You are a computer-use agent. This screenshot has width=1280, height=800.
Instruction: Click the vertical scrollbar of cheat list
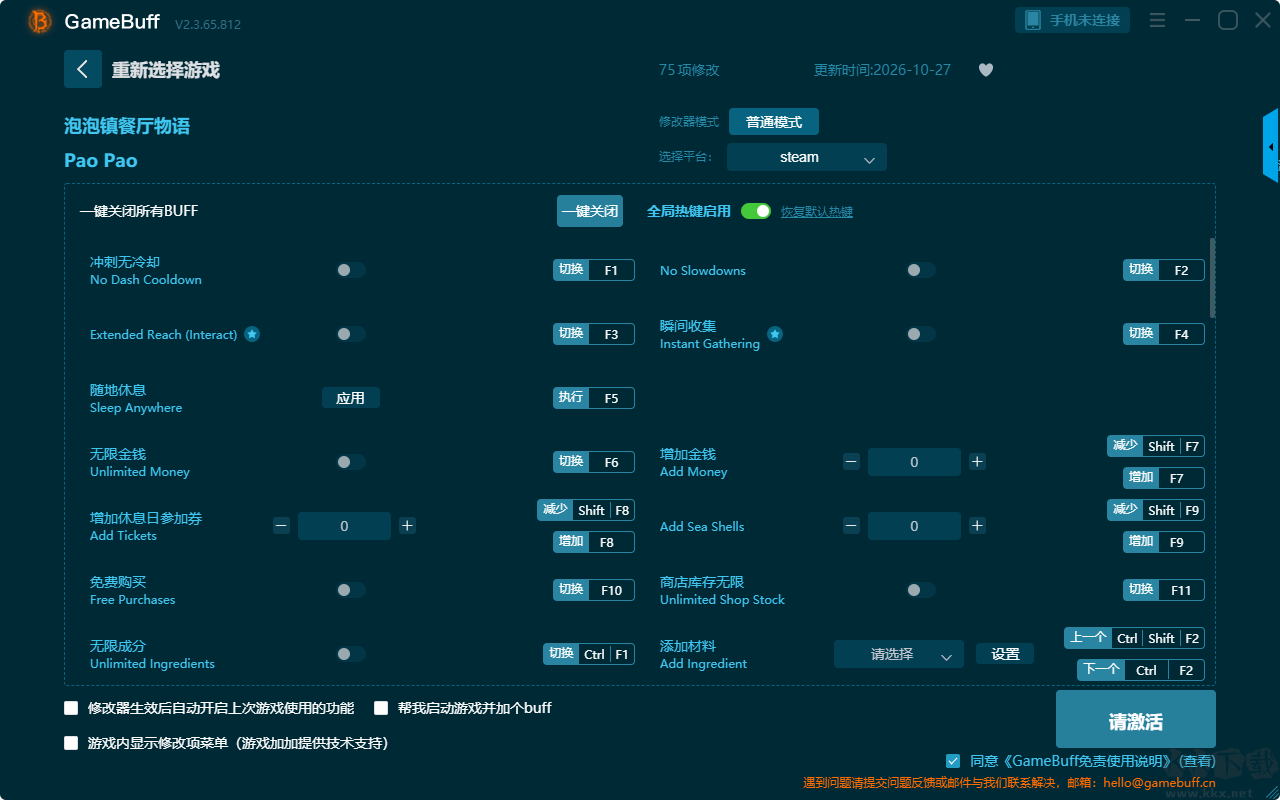pos(1213,278)
